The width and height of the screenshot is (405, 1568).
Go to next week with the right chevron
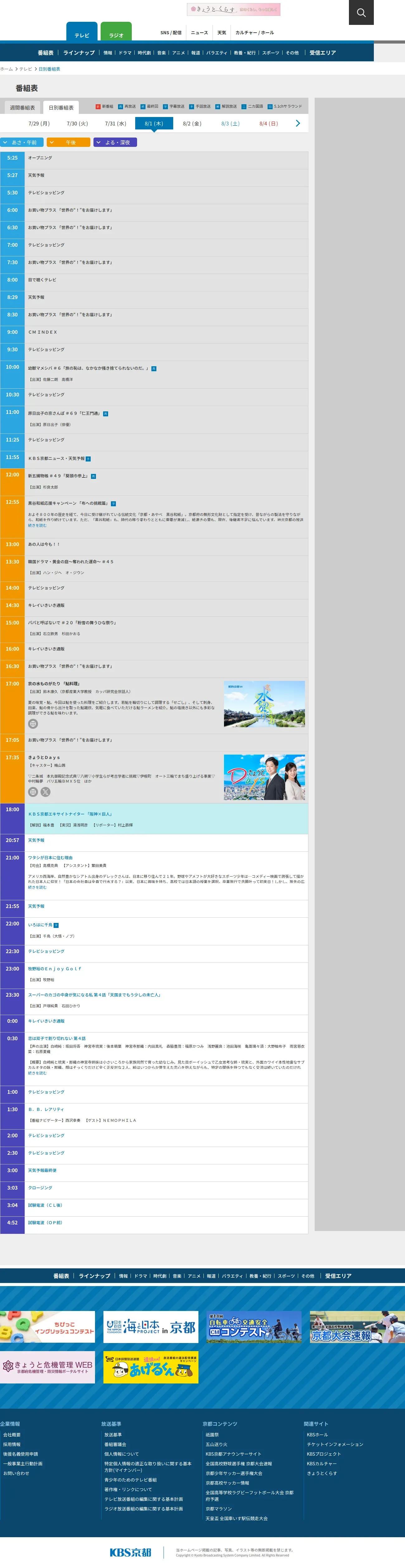tap(298, 124)
